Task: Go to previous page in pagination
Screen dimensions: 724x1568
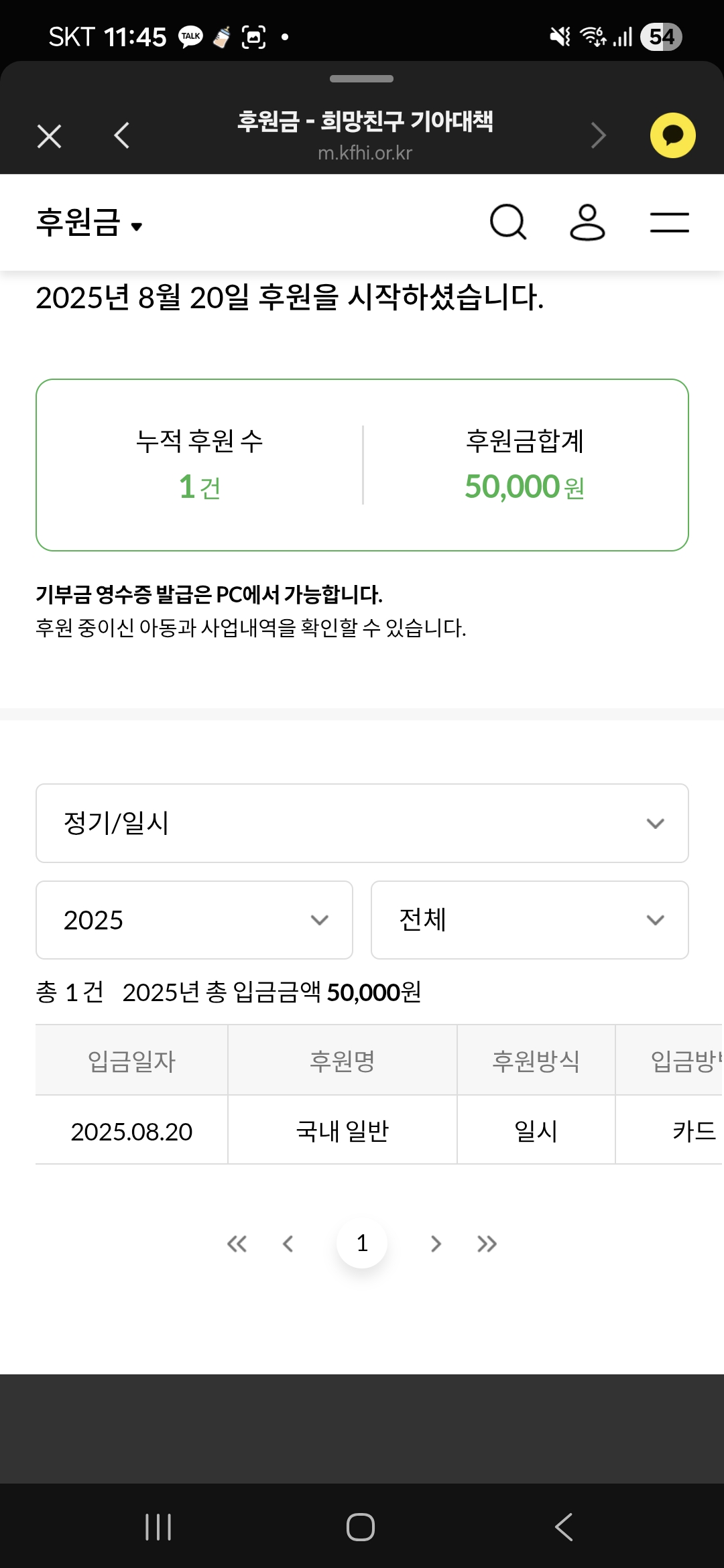Action: tap(288, 1244)
